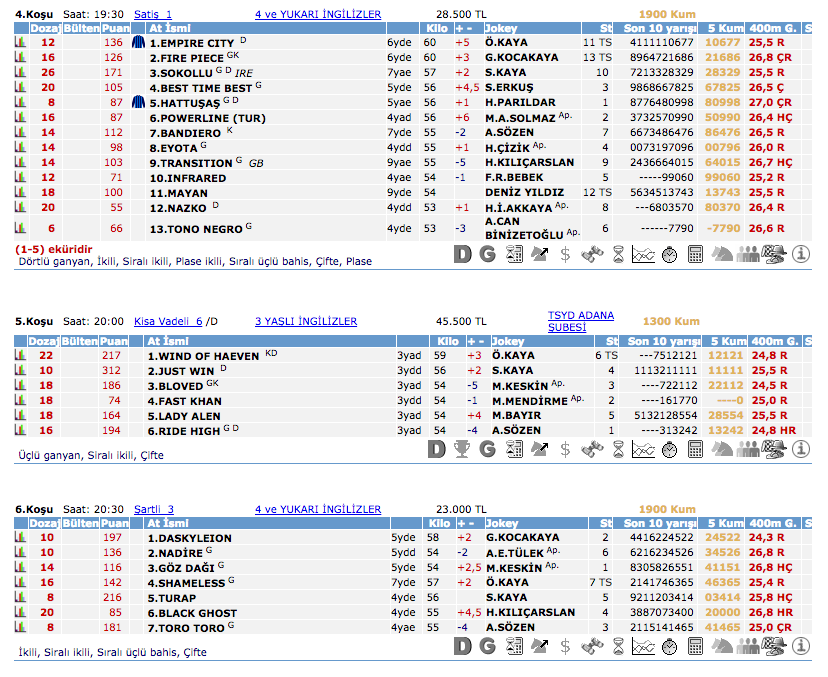Open the Şartlı 3 link in race 6
Viewport: 828px width, 677px height.
[x=153, y=509]
